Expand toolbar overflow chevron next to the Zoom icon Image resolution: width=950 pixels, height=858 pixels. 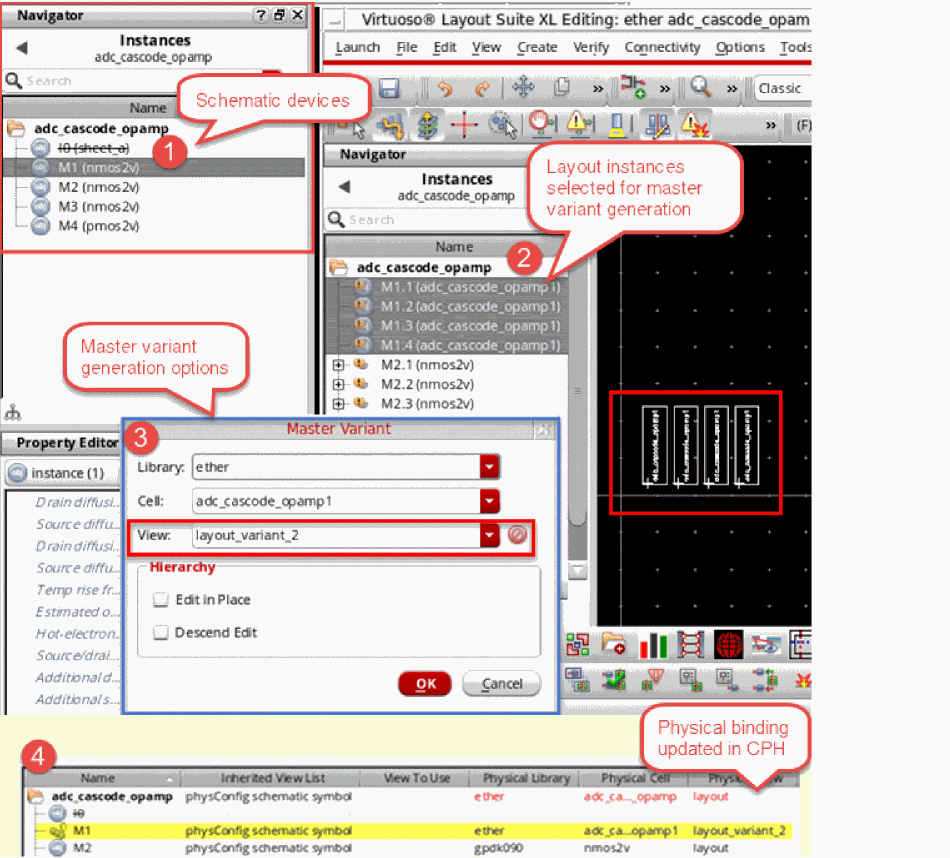(x=732, y=89)
